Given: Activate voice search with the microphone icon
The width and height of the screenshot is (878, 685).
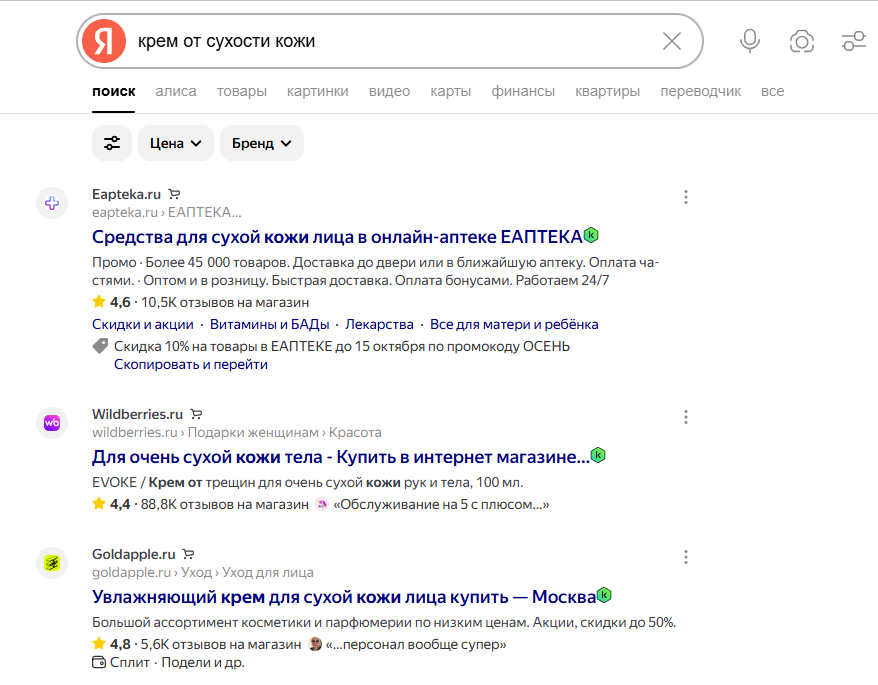Looking at the screenshot, I should coord(749,41).
